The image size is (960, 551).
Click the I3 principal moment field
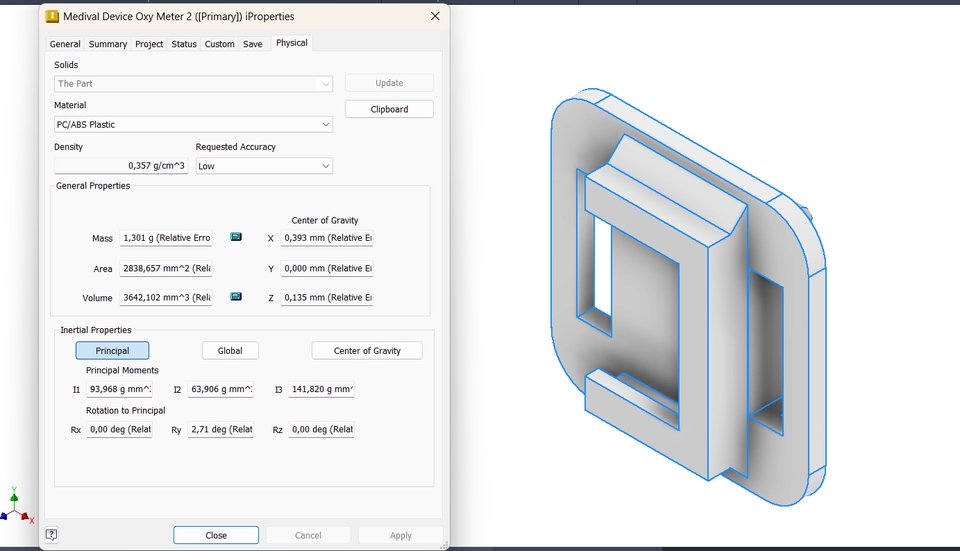click(321, 389)
